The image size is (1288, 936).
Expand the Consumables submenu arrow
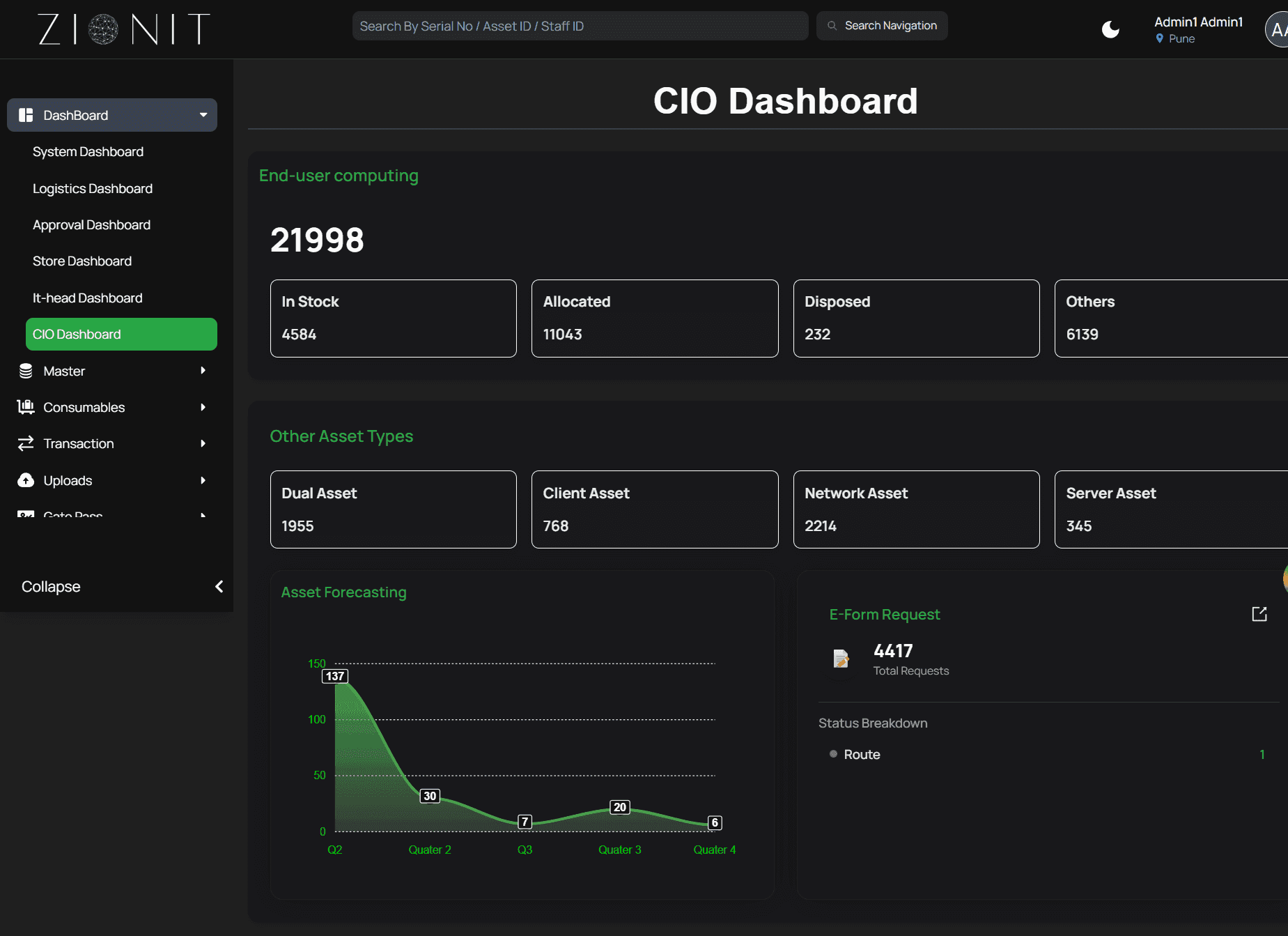tap(203, 407)
